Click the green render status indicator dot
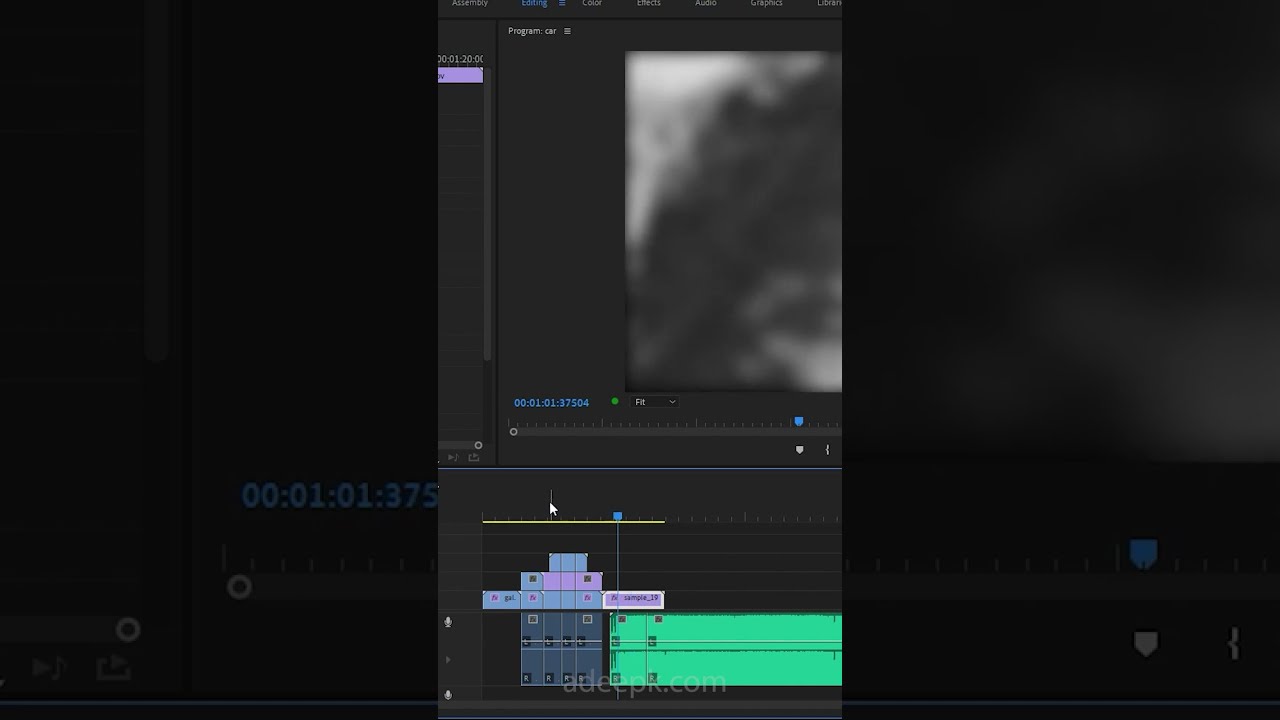Image resolution: width=1280 pixels, height=720 pixels. [614, 402]
